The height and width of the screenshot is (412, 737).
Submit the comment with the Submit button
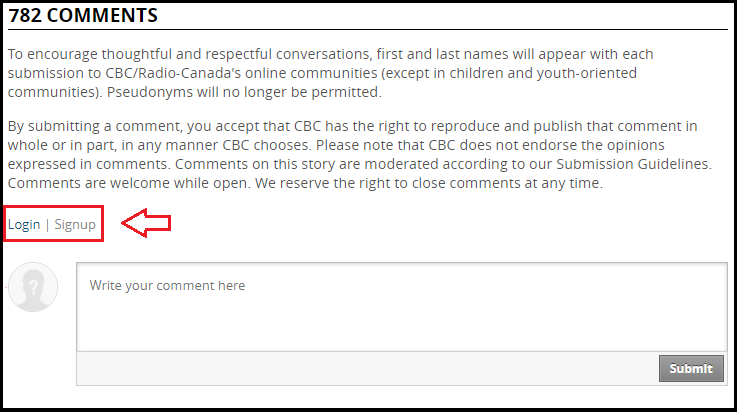pos(691,368)
